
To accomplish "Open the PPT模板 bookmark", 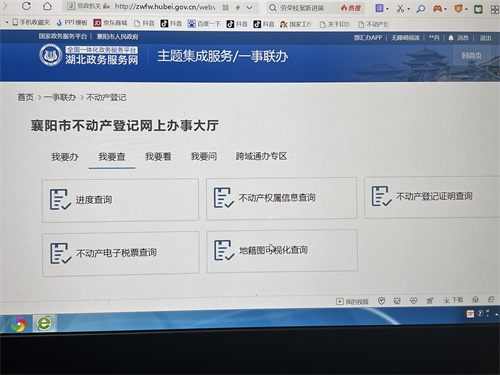I will coord(72,22).
